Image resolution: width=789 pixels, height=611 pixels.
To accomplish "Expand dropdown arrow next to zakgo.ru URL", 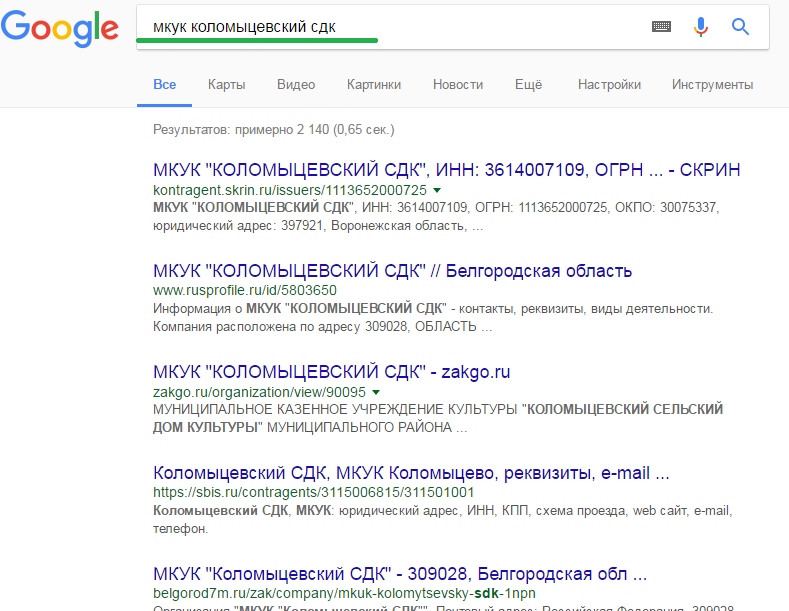I will [376, 392].
